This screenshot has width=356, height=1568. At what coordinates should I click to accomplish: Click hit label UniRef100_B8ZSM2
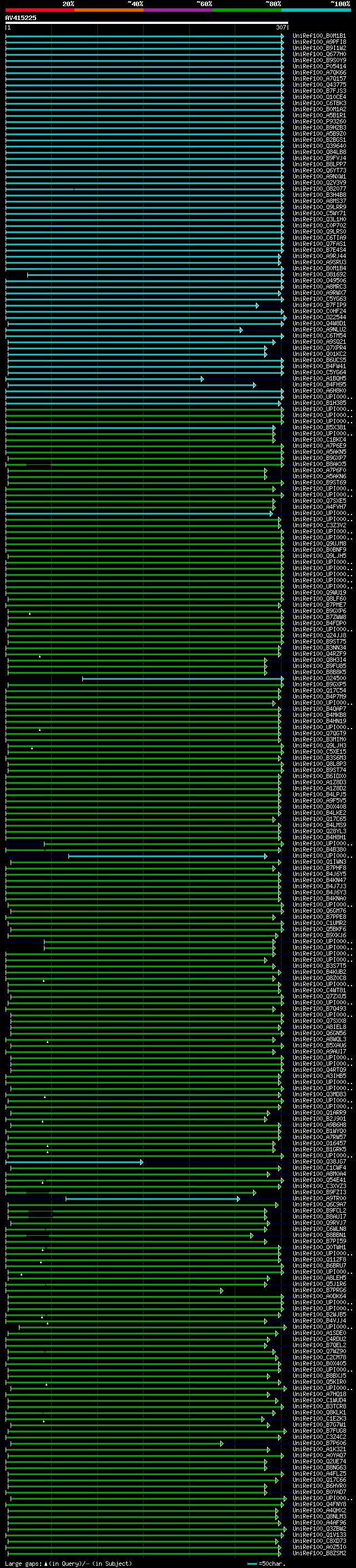(319, 1554)
